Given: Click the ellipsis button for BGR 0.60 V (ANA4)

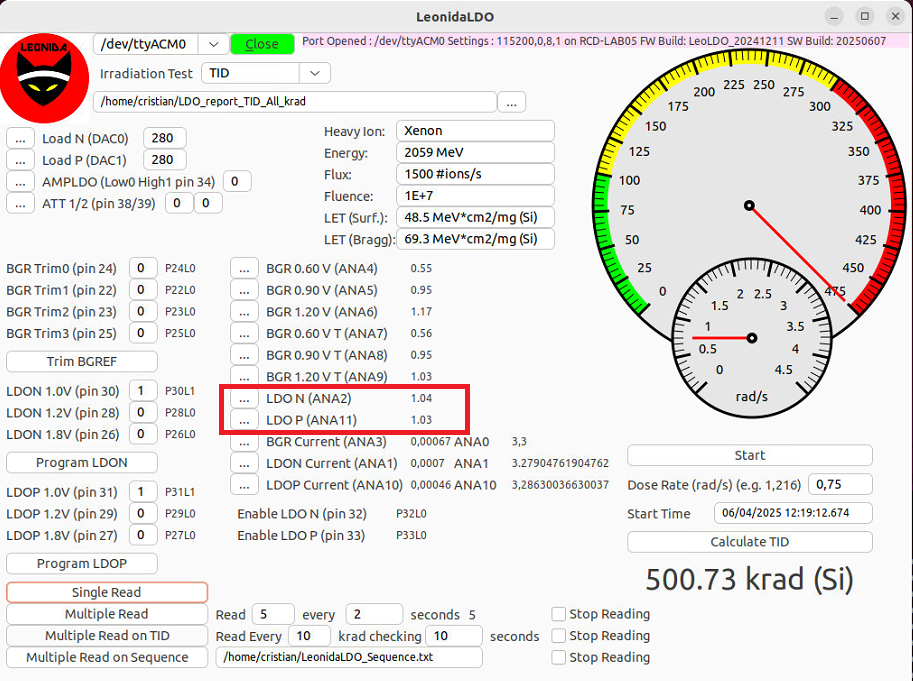Looking at the screenshot, I should coord(244,268).
